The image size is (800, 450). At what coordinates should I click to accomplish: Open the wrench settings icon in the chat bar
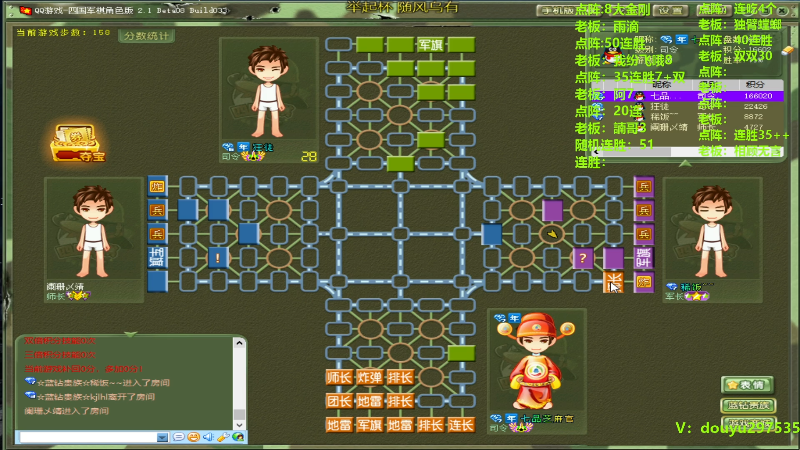(x=222, y=437)
